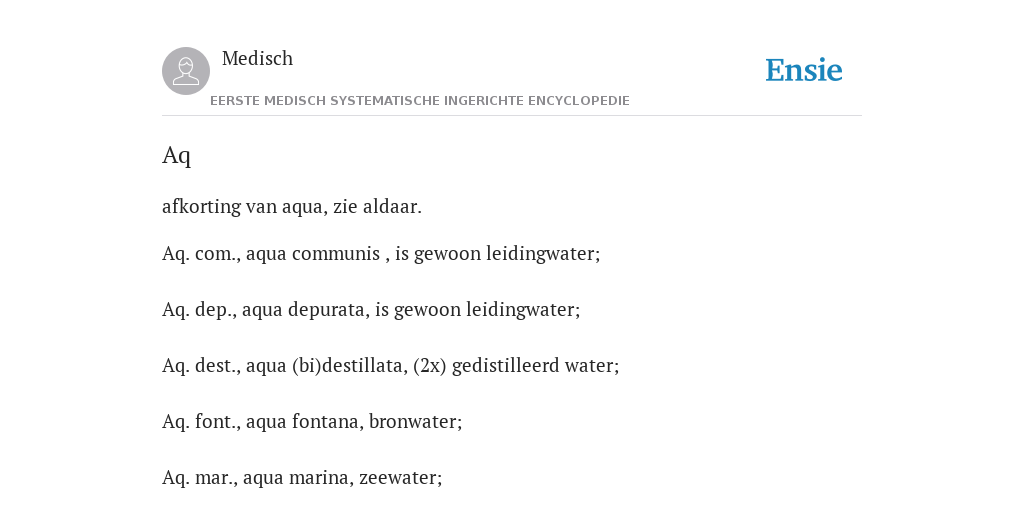
Task: Click the Aq. mar. aqua marina entry
Action: (x=302, y=477)
